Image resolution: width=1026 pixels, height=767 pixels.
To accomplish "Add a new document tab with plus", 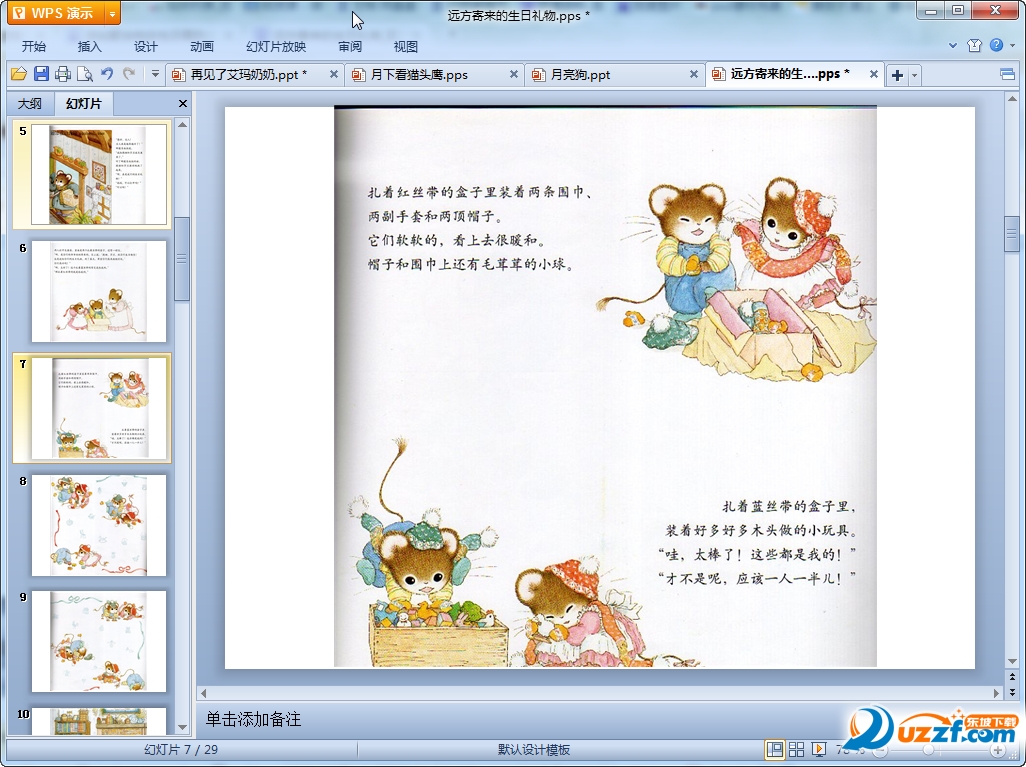I will point(897,75).
